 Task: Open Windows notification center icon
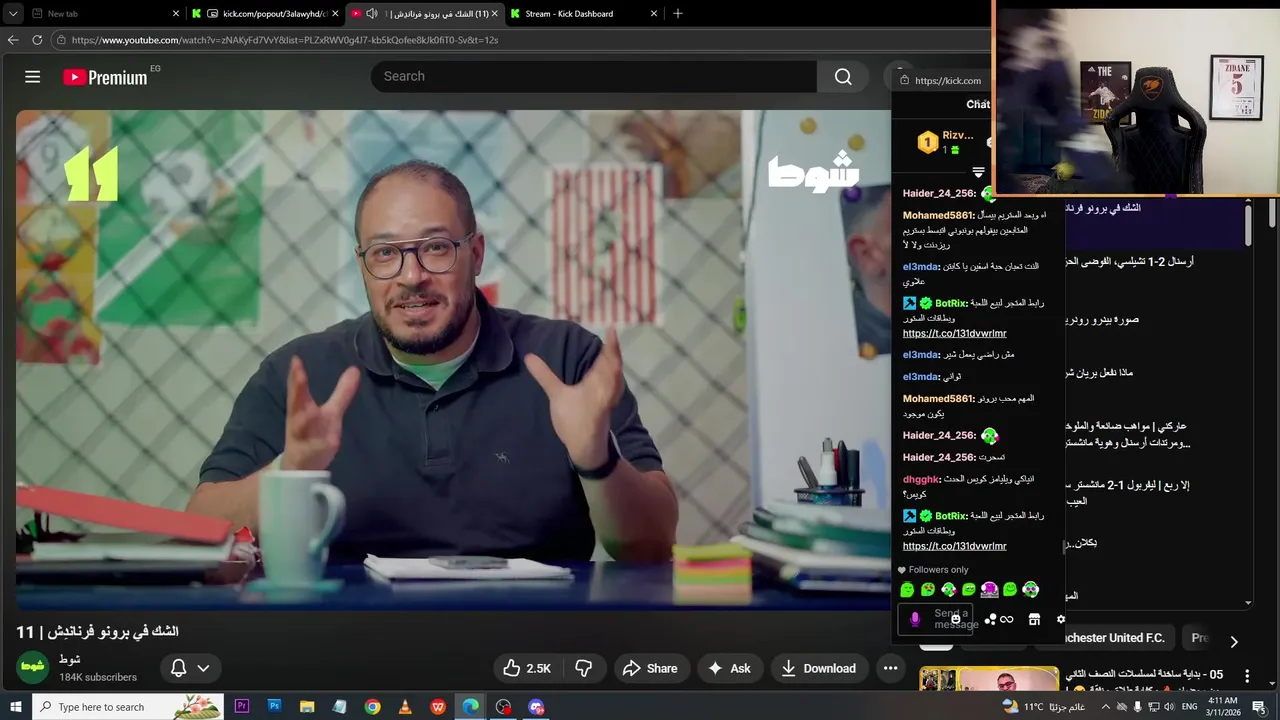point(1259,707)
